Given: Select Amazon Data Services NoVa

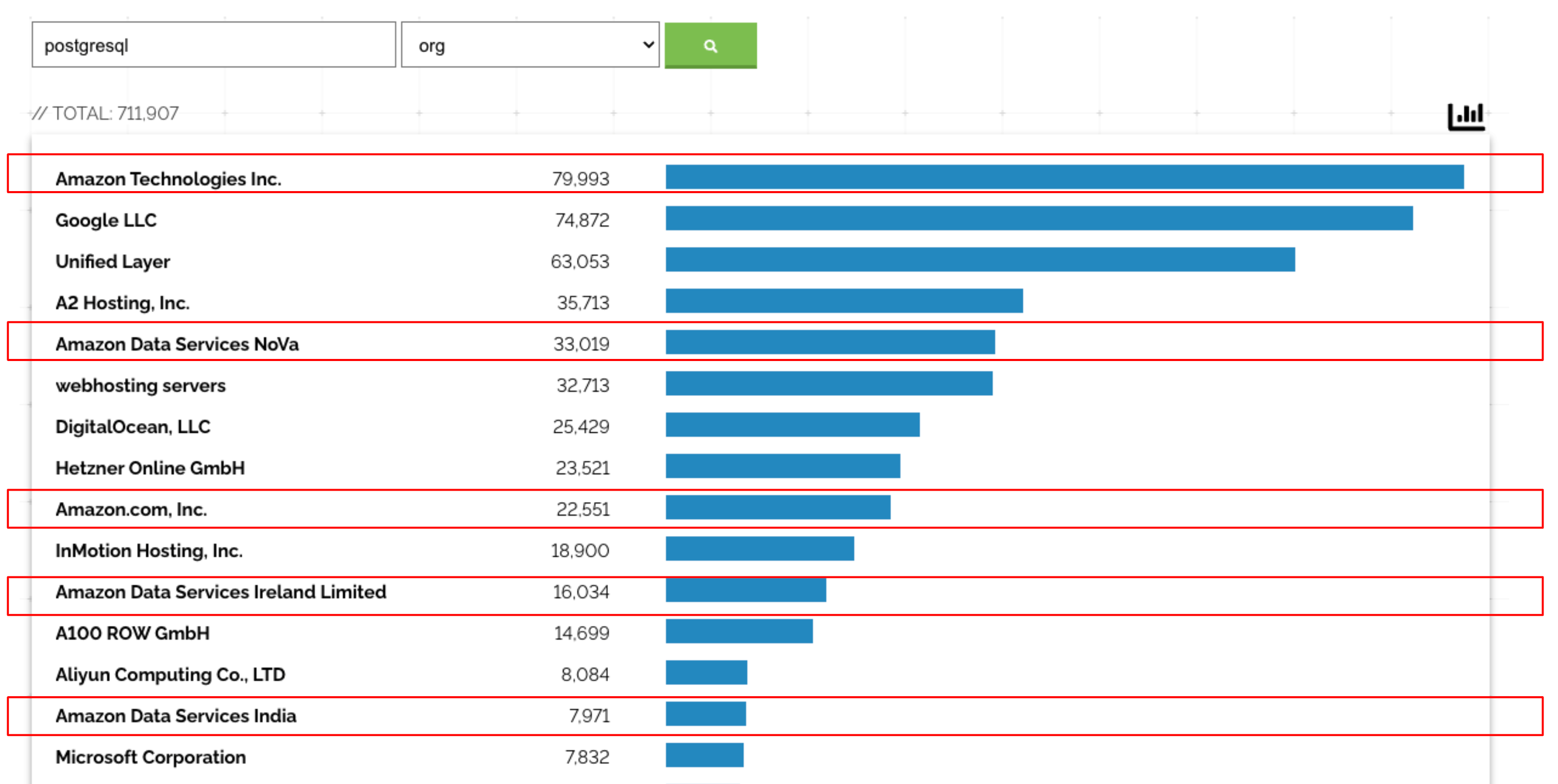Looking at the screenshot, I should pos(177,344).
